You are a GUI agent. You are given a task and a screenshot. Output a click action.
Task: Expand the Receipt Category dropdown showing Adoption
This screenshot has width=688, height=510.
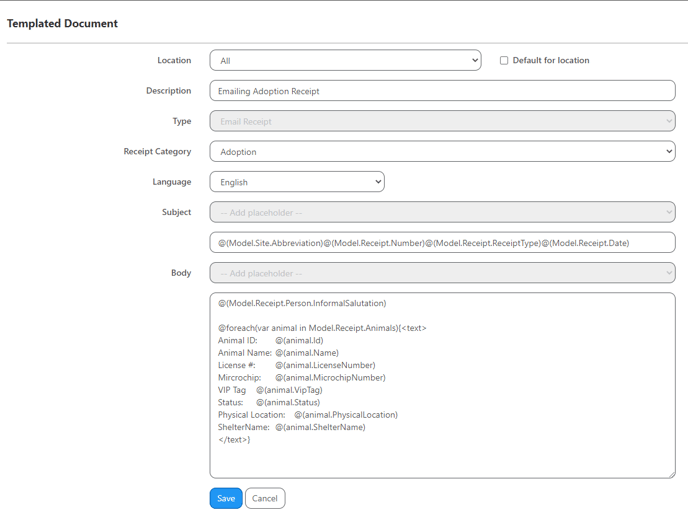click(442, 152)
